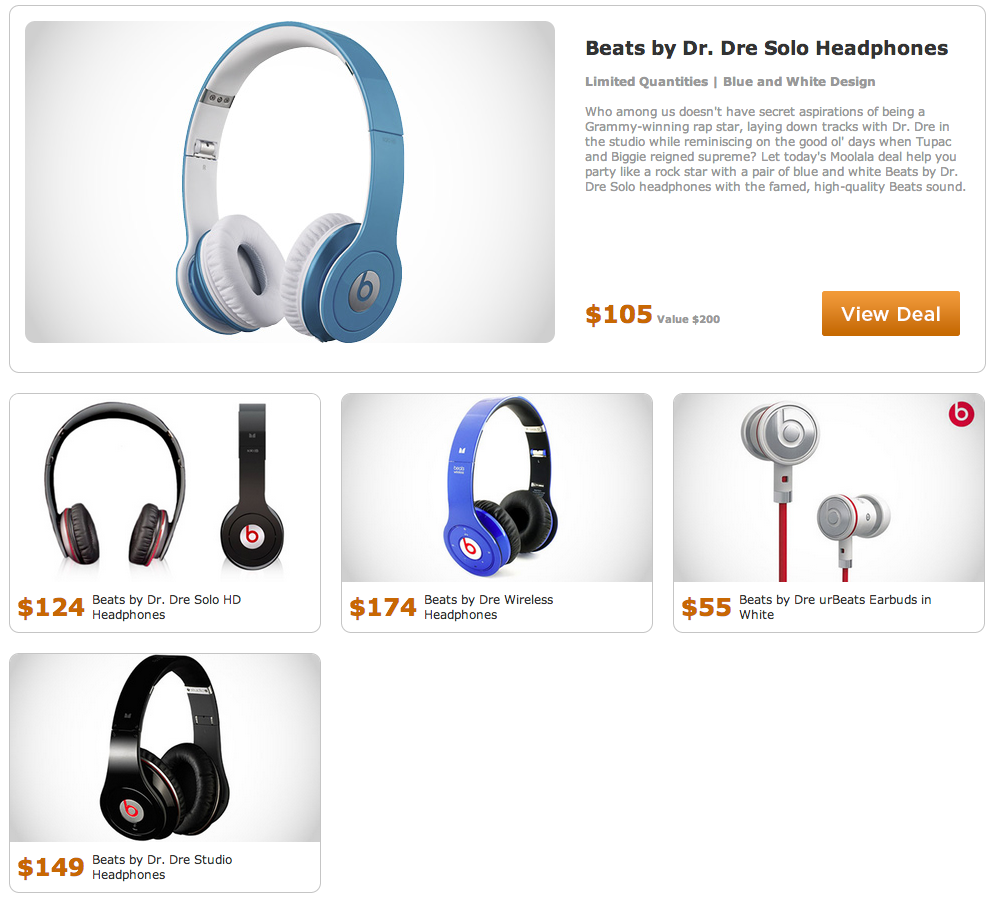Viewport: 1003px width, 919px height.
Task: Click the Value $200 text
Action: (x=688, y=319)
